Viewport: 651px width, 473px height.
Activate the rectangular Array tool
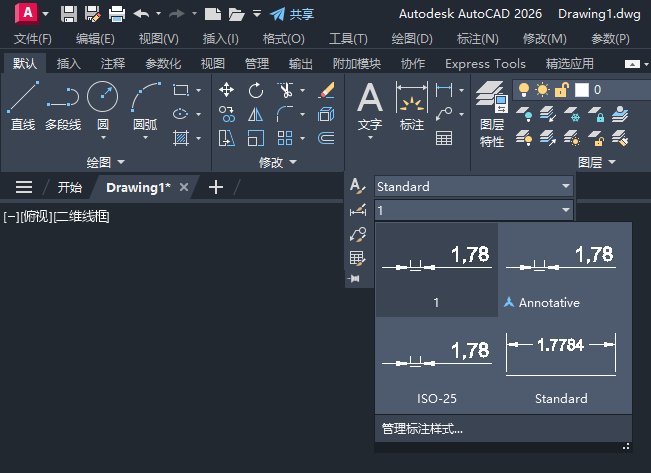(x=285, y=138)
